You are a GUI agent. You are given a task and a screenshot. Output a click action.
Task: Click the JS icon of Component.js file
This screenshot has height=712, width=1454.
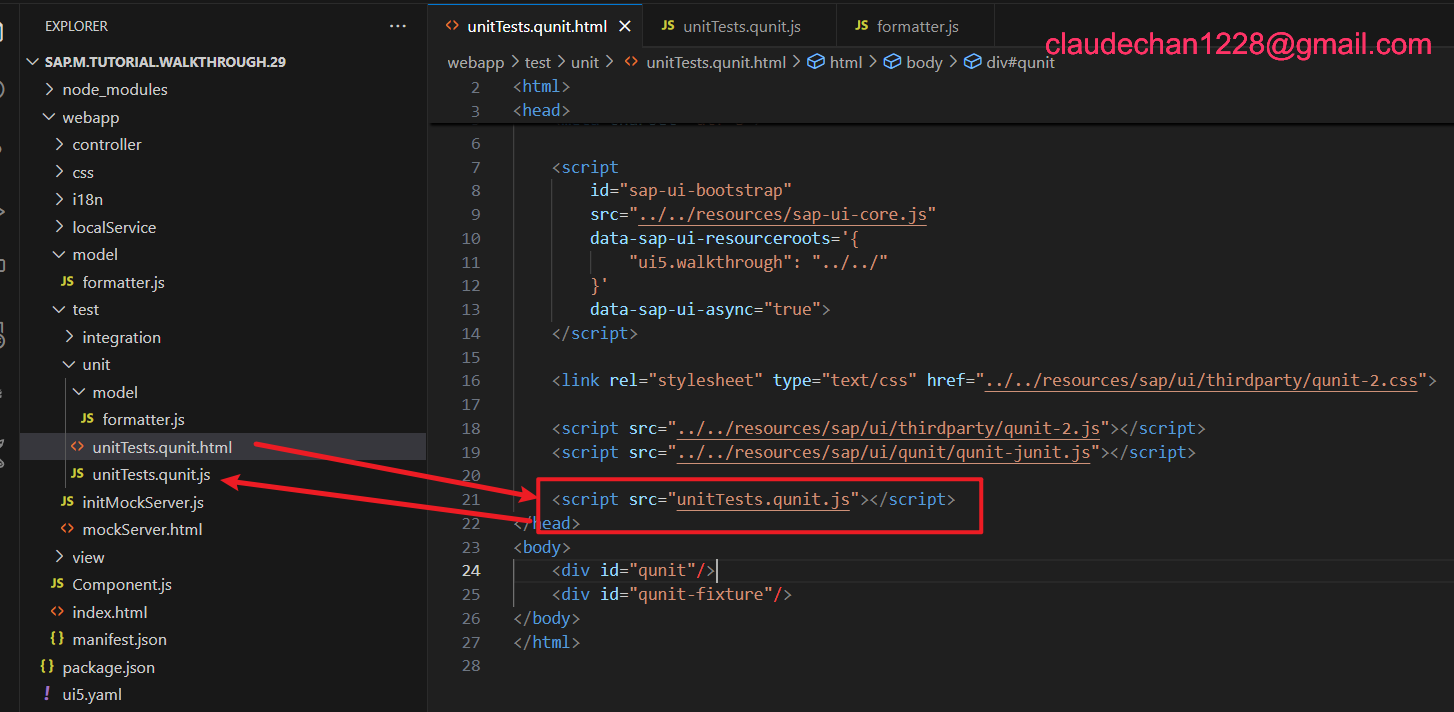(57, 584)
